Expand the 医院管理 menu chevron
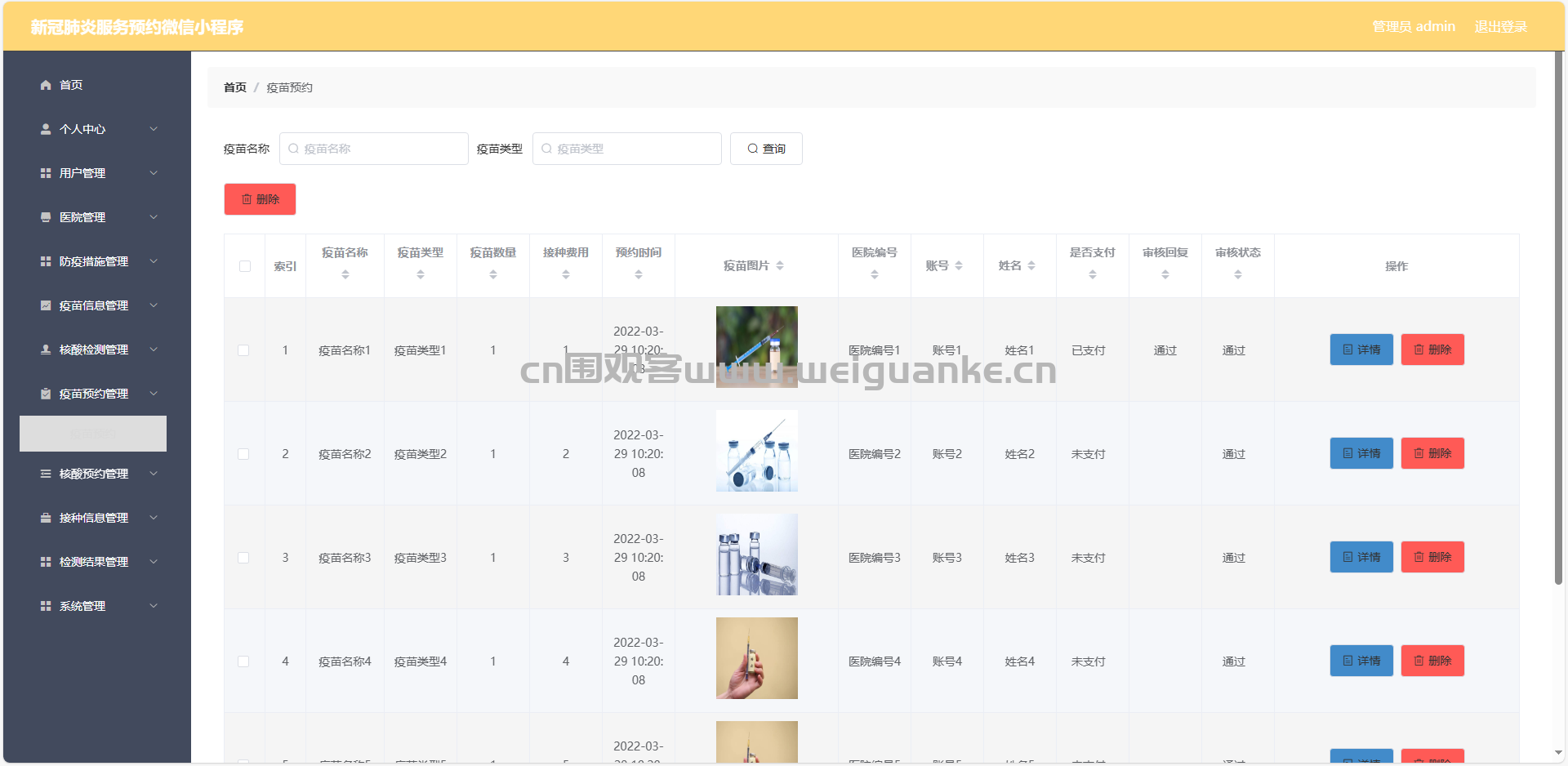Image resolution: width=1568 pixels, height=766 pixels. point(154,217)
